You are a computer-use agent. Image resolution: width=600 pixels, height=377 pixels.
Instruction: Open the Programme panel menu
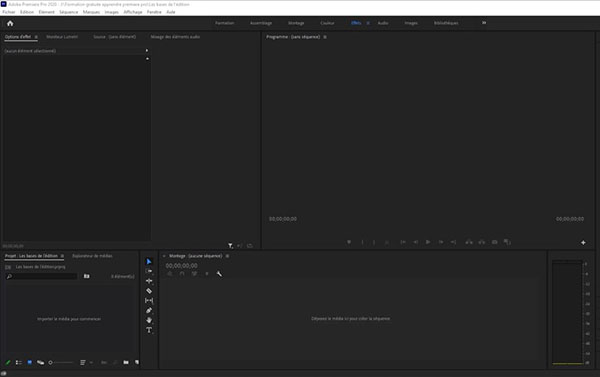point(325,37)
